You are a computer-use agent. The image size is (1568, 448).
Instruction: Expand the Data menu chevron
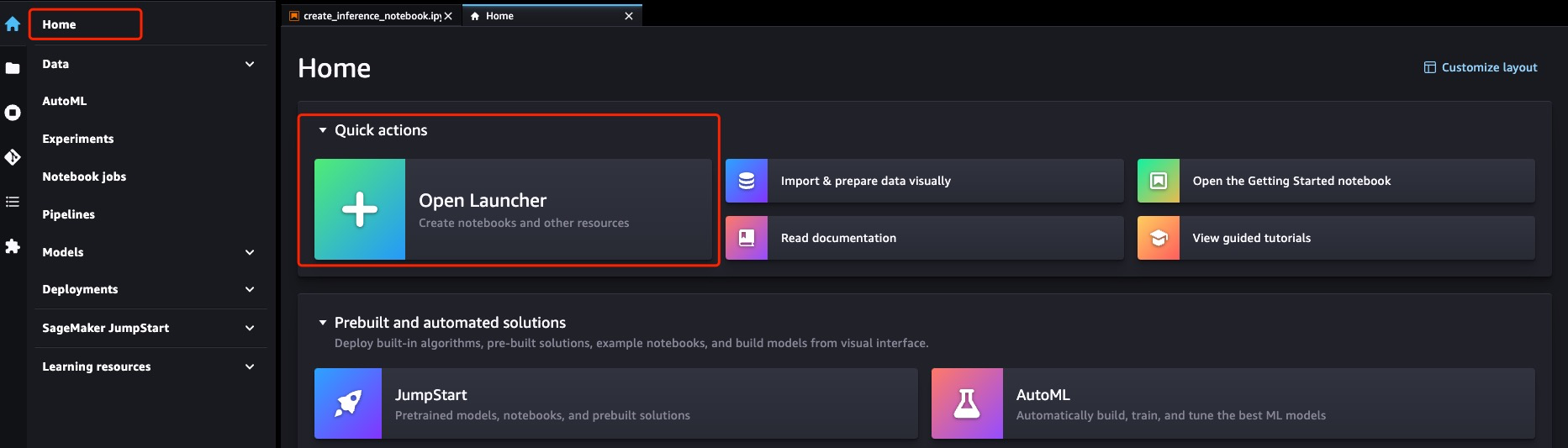coord(250,64)
